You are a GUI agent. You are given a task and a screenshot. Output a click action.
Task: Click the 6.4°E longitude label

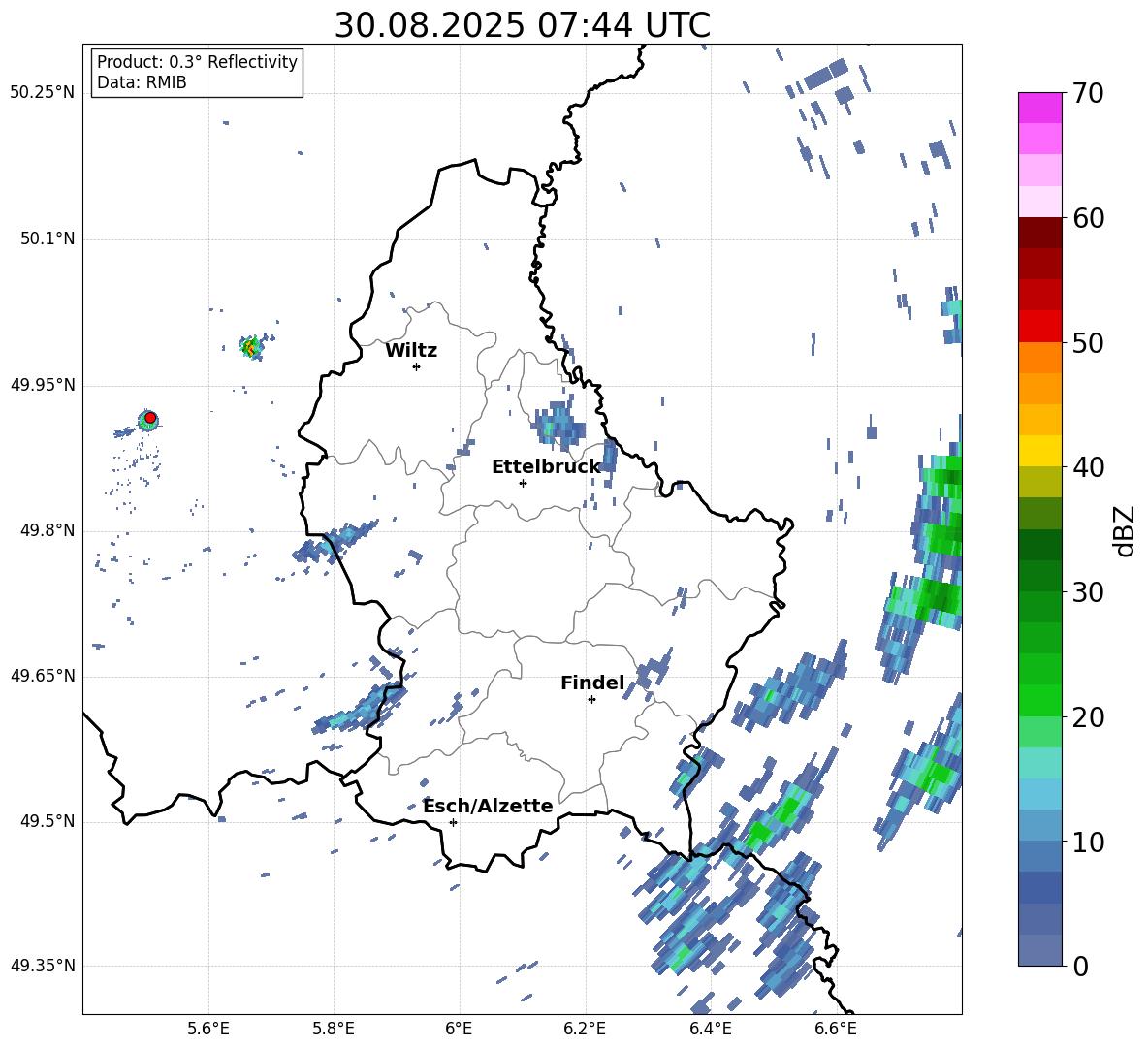(x=710, y=1029)
